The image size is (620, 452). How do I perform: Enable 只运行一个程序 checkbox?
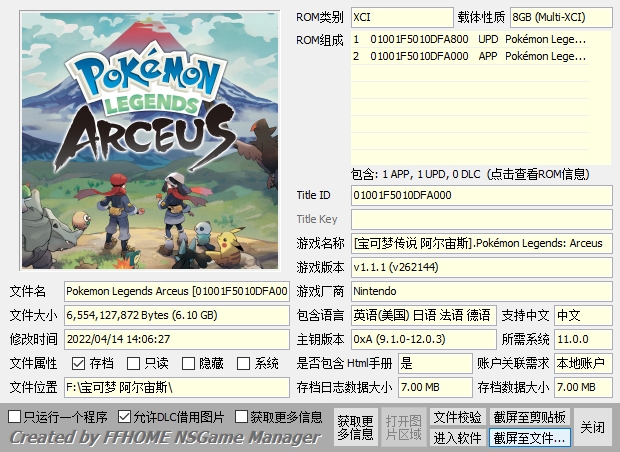tap(15, 416)
